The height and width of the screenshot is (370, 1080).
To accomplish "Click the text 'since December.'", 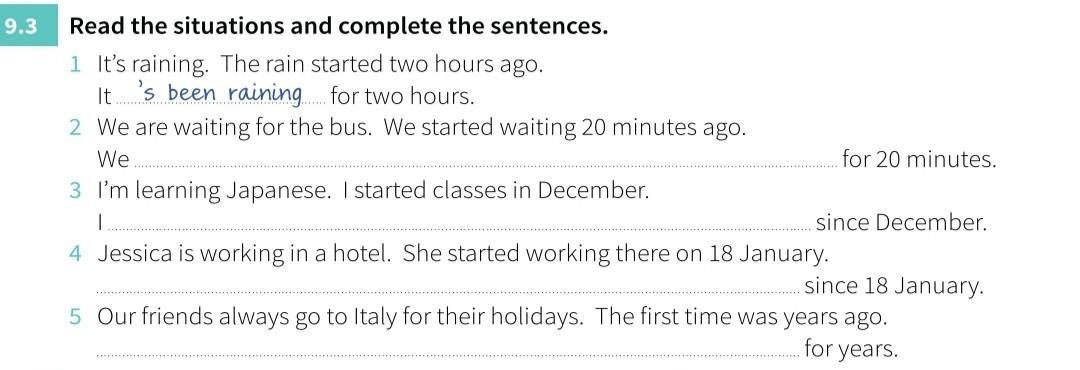I will [x=902, y=223].
